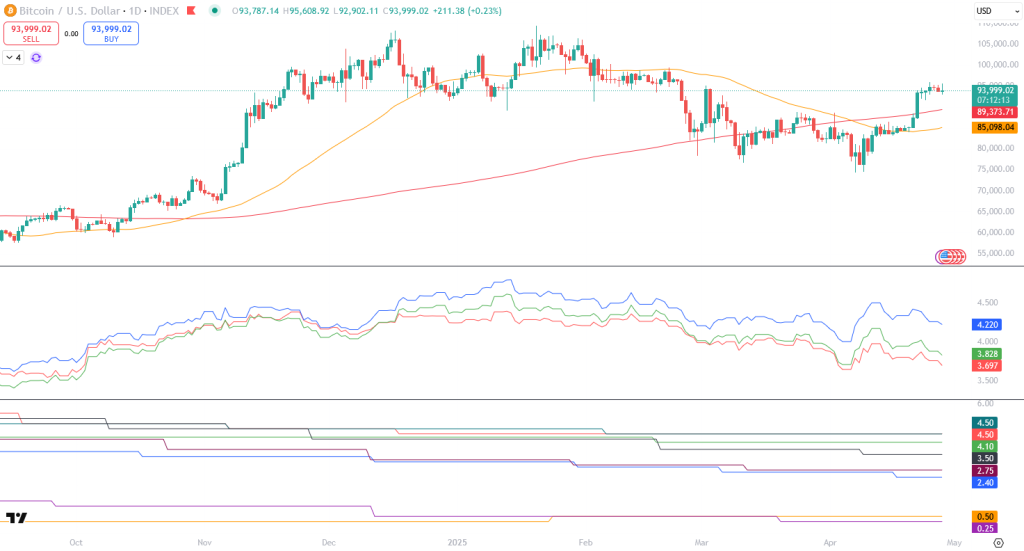Click the 1D interval label
The height and width of the screenshot is (551, 1024).
pos(135,11)
